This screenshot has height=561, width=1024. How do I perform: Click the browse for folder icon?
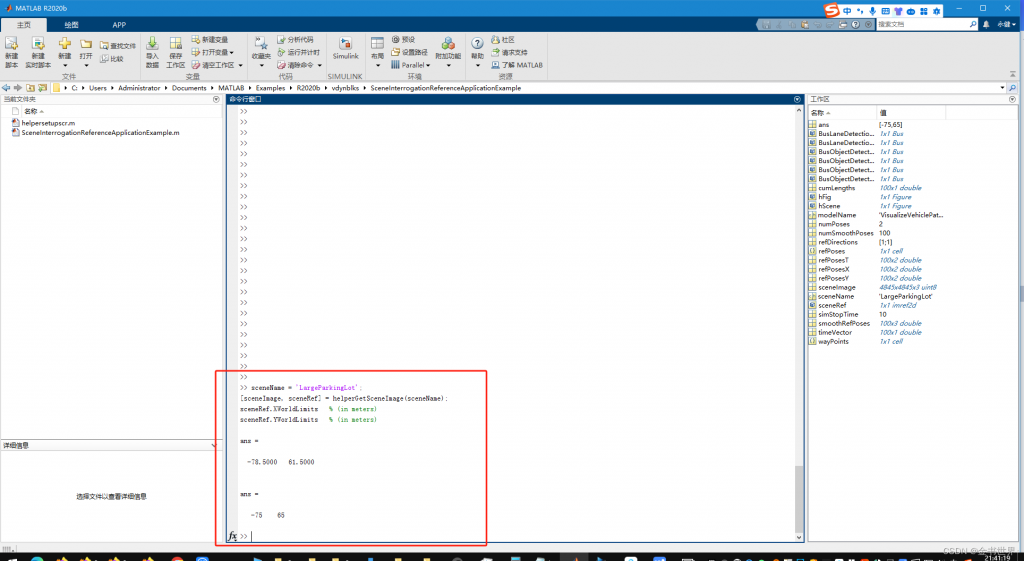point(42,88)
